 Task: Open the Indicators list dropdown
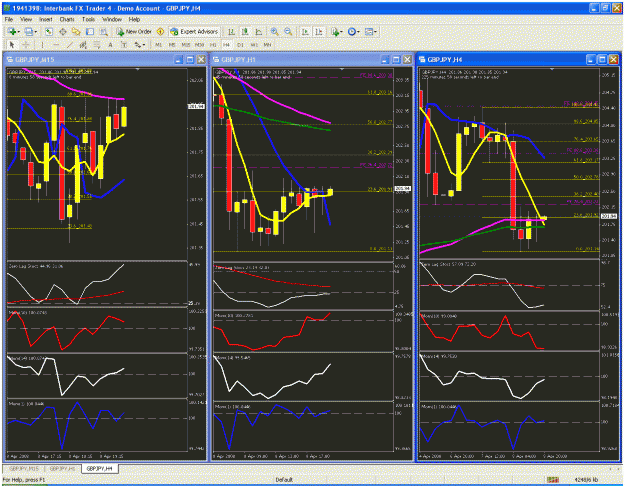coord(336,31)
